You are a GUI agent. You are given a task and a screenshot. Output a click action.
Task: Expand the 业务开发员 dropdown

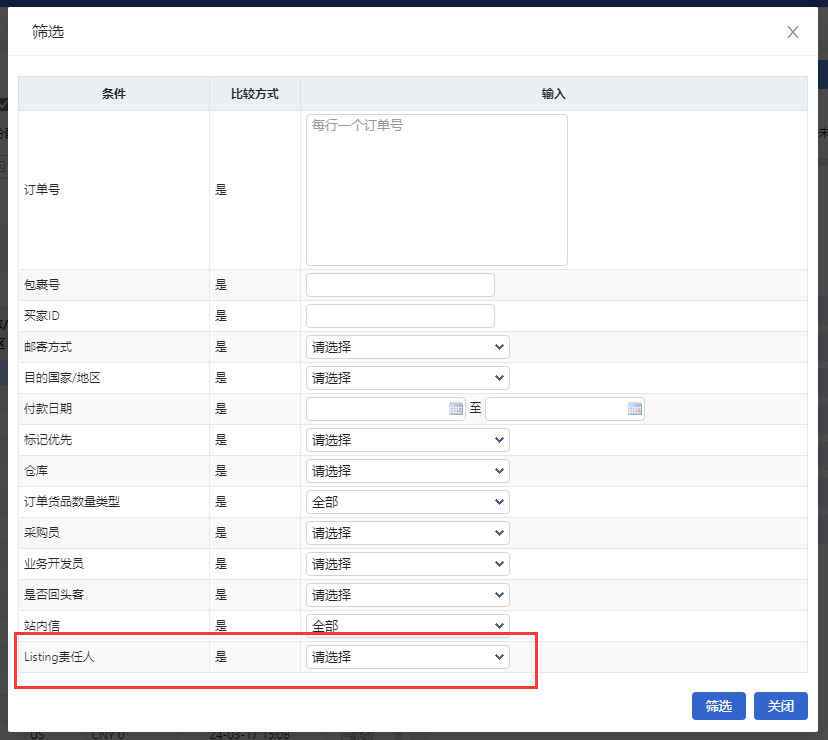[407, 564]
